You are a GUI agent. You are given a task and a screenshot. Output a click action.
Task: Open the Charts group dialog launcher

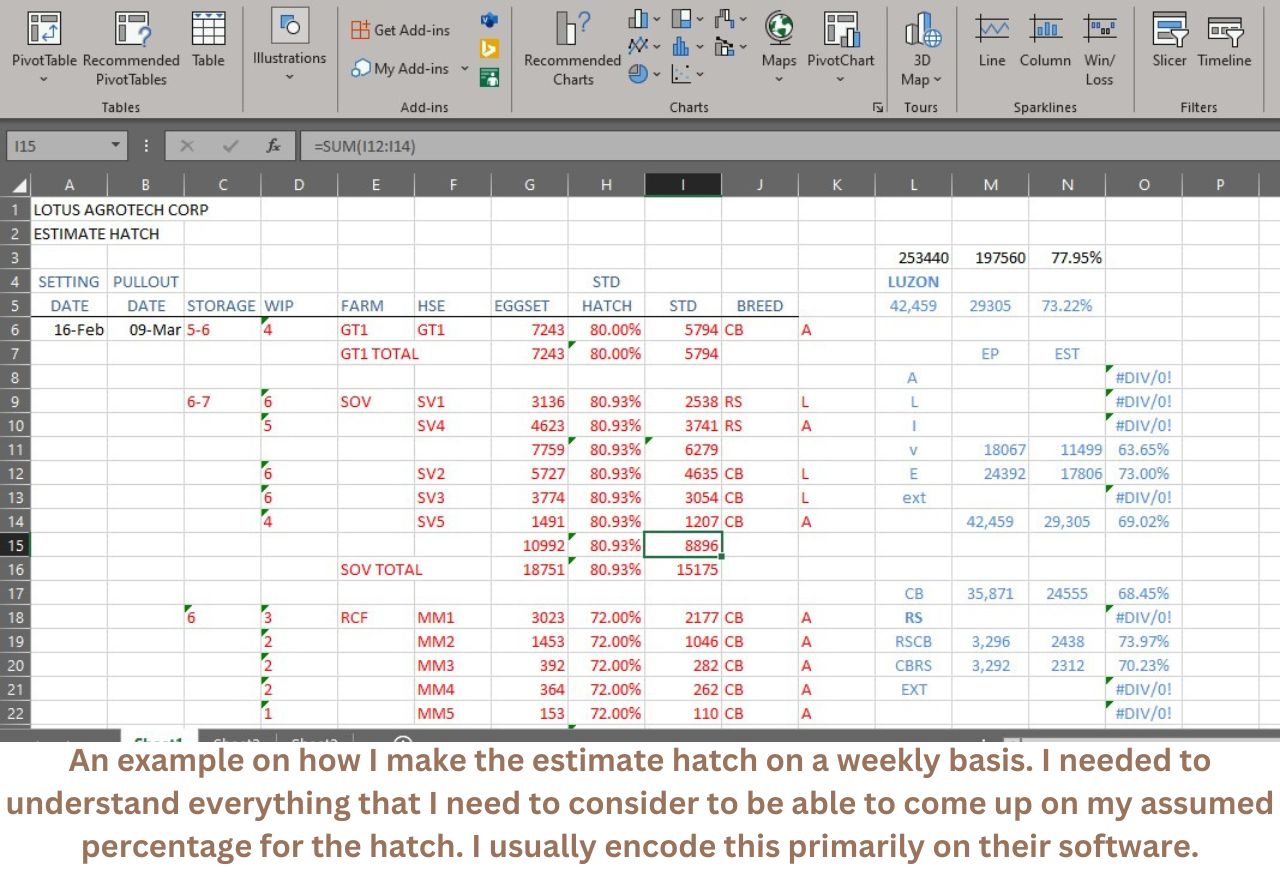pos(878,106)
